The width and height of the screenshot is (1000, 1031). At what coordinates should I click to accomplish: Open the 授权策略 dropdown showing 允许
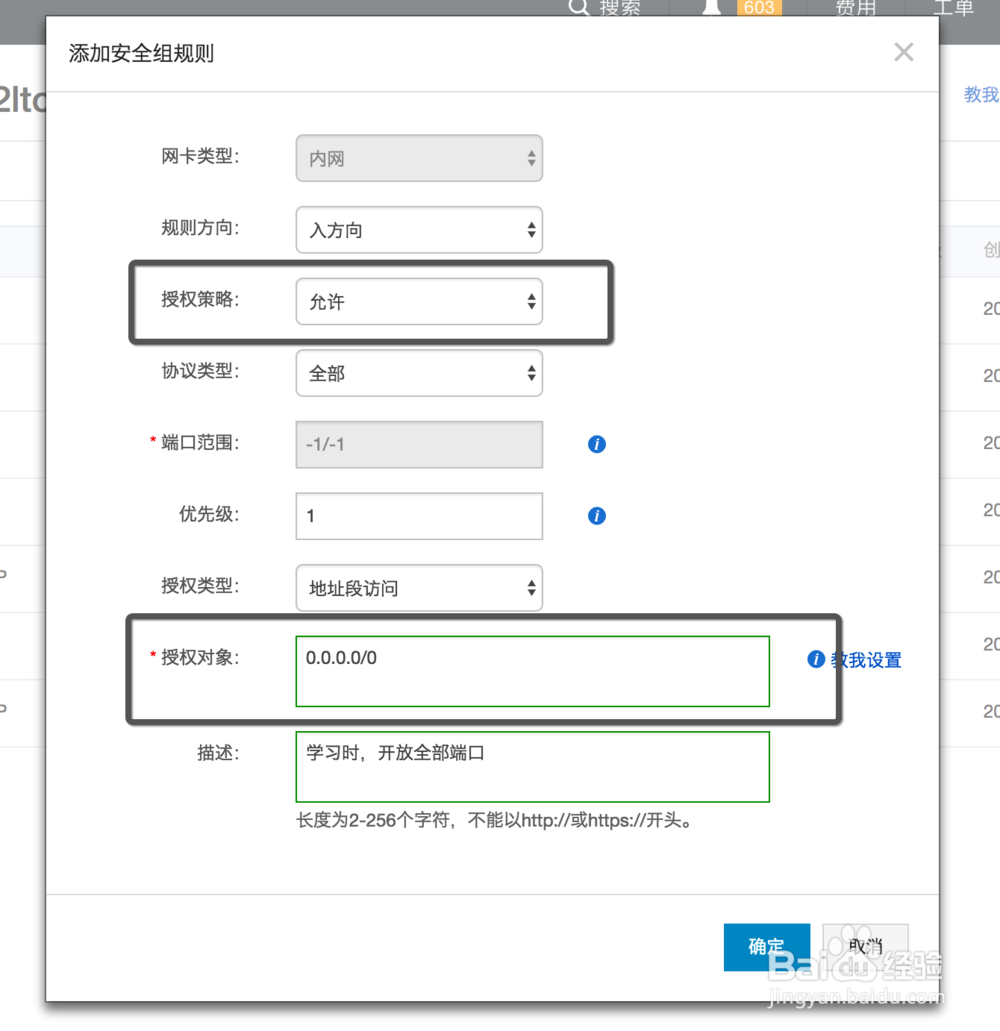tap(419, 301)
